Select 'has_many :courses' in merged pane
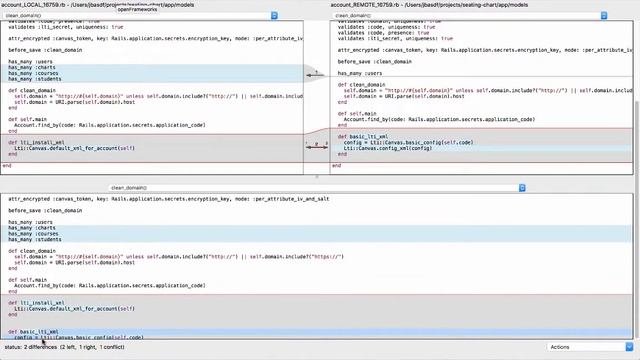This screenshot has width=640, height=360. click(33, 233)
